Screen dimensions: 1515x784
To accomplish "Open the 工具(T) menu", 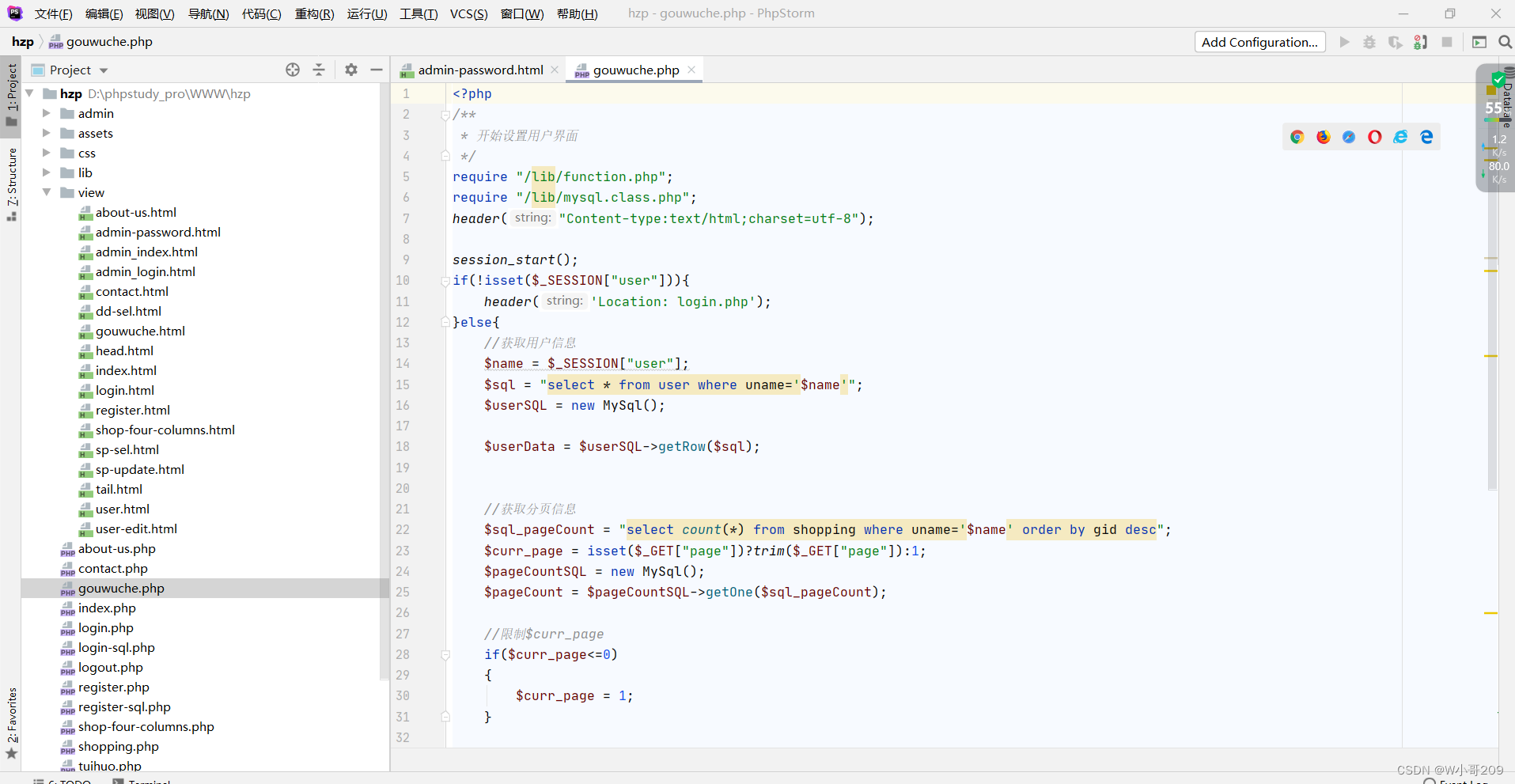I will tap(419, 13).
